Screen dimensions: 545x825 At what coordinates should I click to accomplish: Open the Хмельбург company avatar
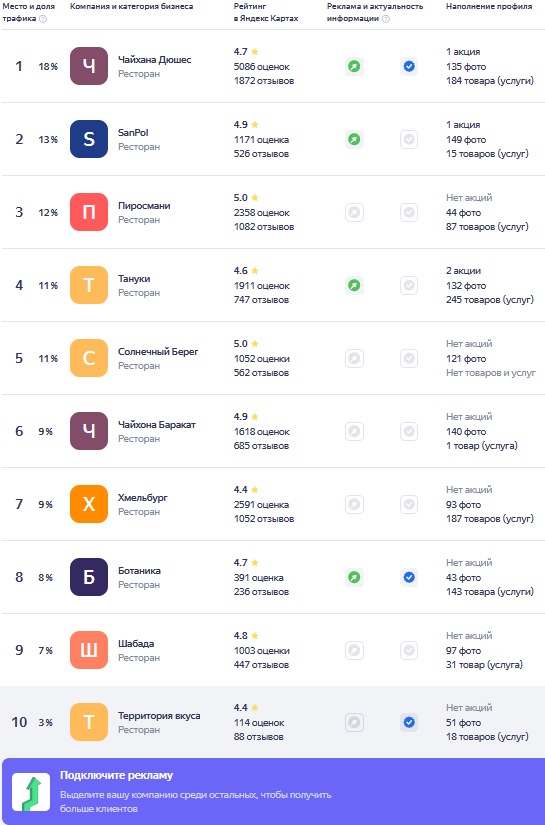(89, 504)
